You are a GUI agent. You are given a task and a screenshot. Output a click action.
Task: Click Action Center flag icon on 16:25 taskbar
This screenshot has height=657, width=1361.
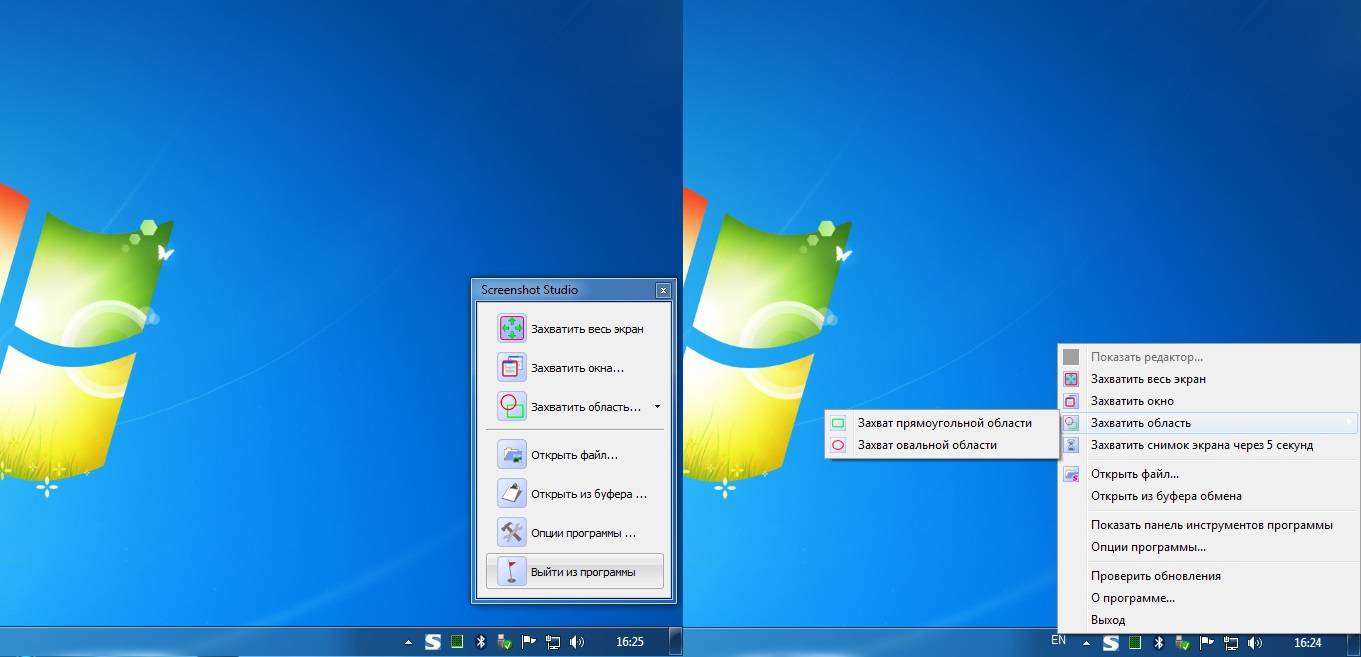coord(529,642)
